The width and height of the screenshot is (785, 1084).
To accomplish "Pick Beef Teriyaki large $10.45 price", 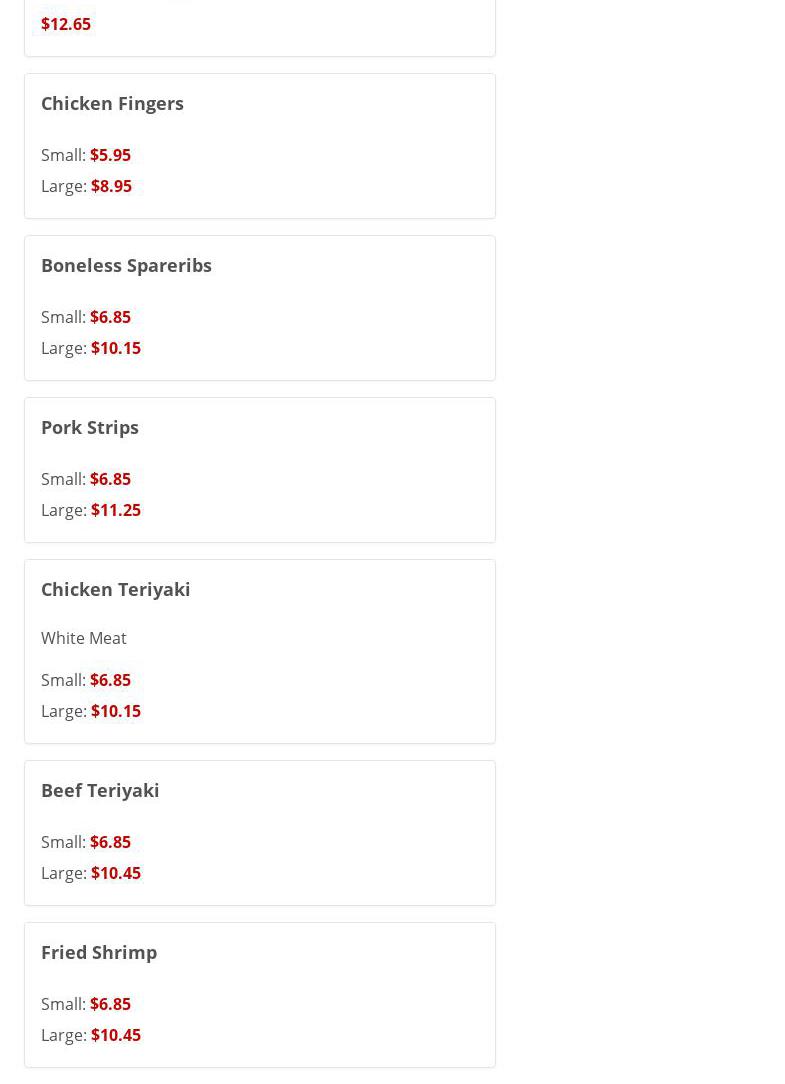I will click(x=115, y=873).
